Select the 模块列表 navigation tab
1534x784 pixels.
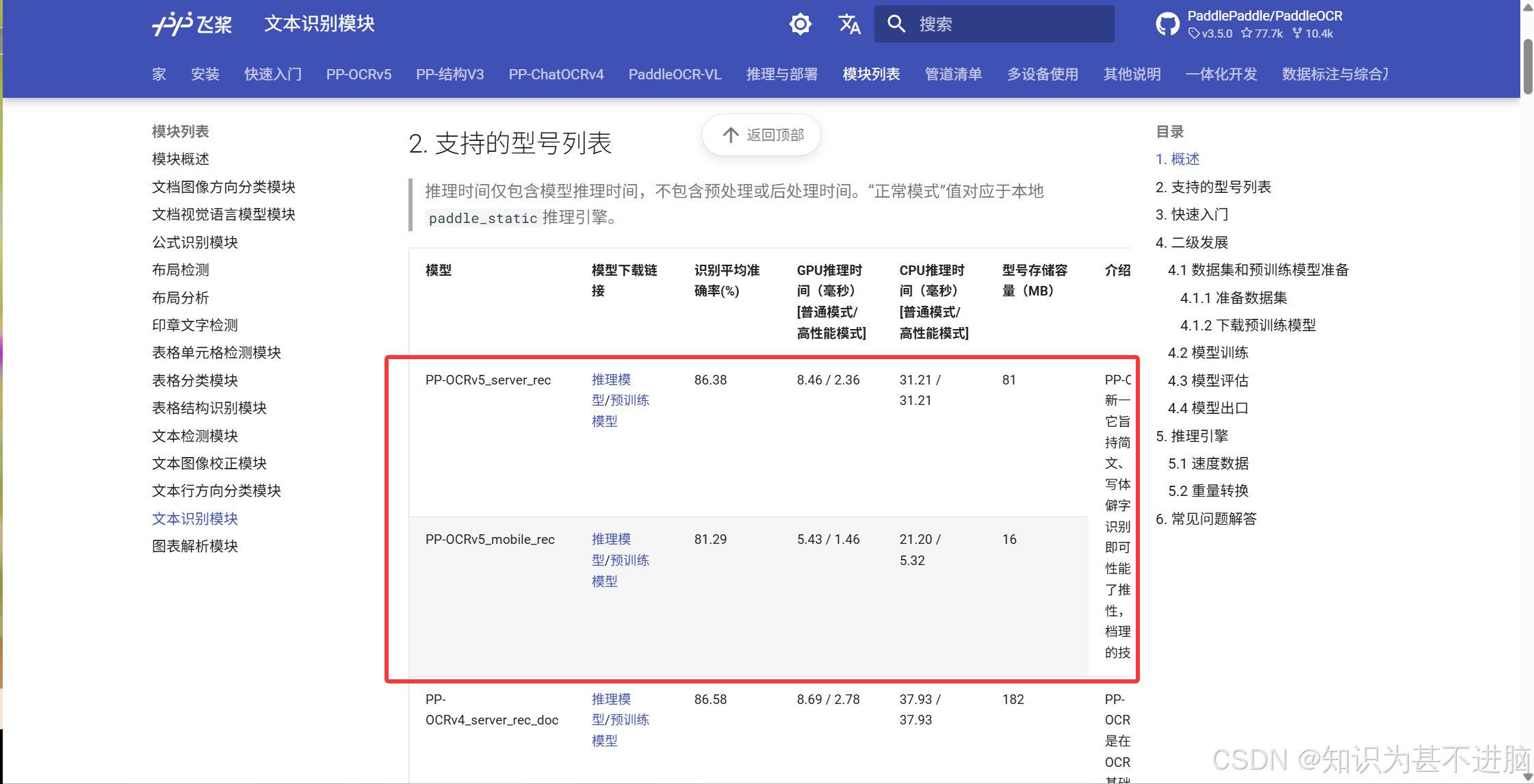coord(871,74)
